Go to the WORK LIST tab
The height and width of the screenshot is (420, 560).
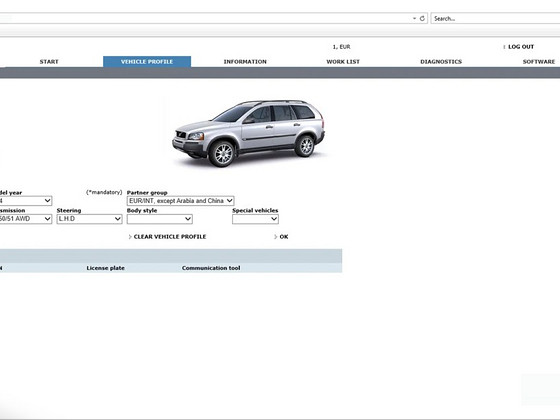(343, 61)
